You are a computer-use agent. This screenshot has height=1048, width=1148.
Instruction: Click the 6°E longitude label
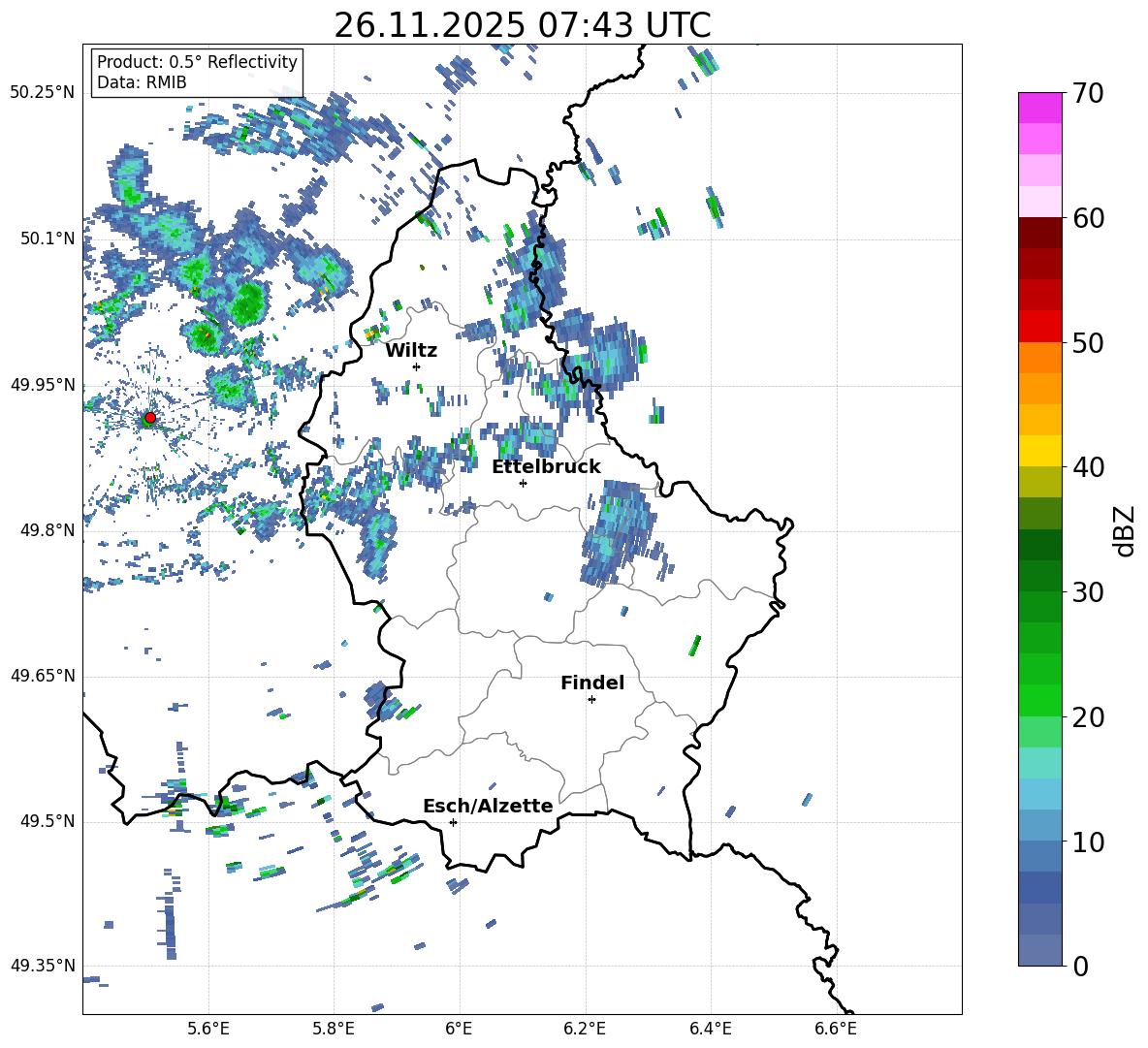(459, 1029)
